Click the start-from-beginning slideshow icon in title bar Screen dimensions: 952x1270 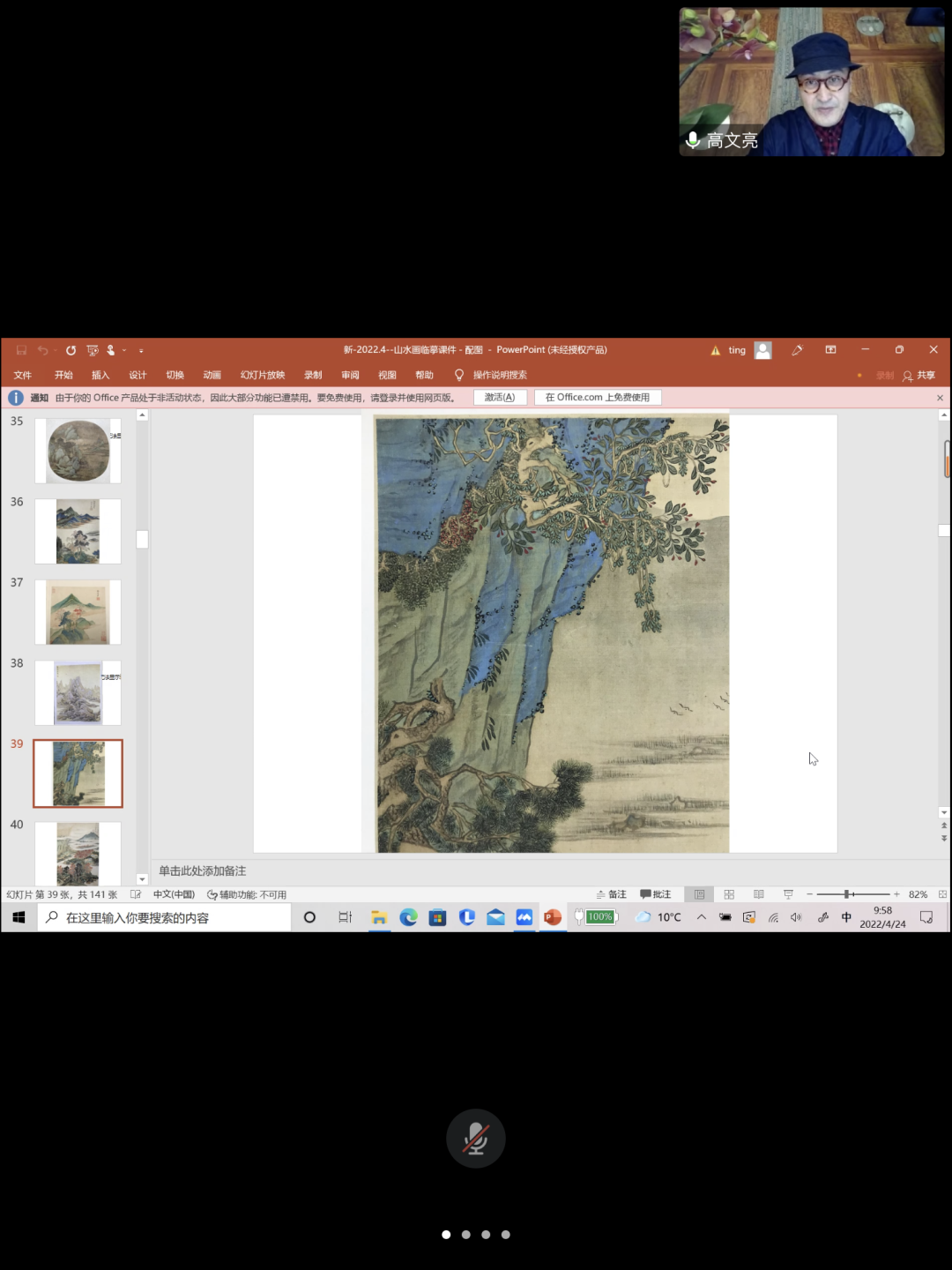pos(93,350)
